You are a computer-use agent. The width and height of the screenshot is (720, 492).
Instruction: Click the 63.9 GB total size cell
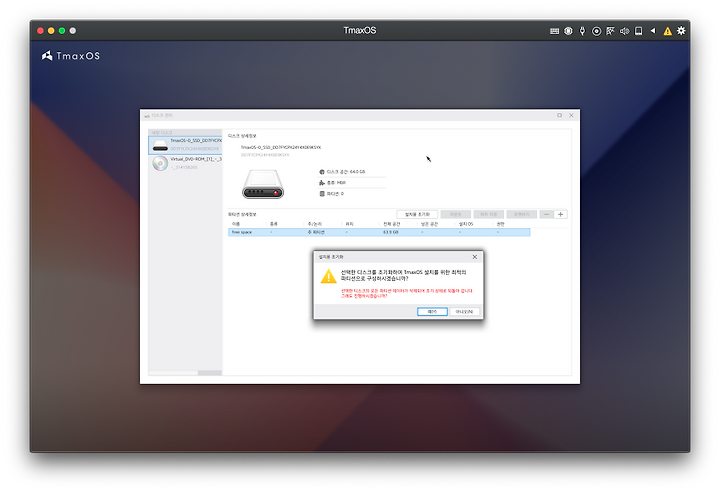click(x=391, y=232)
